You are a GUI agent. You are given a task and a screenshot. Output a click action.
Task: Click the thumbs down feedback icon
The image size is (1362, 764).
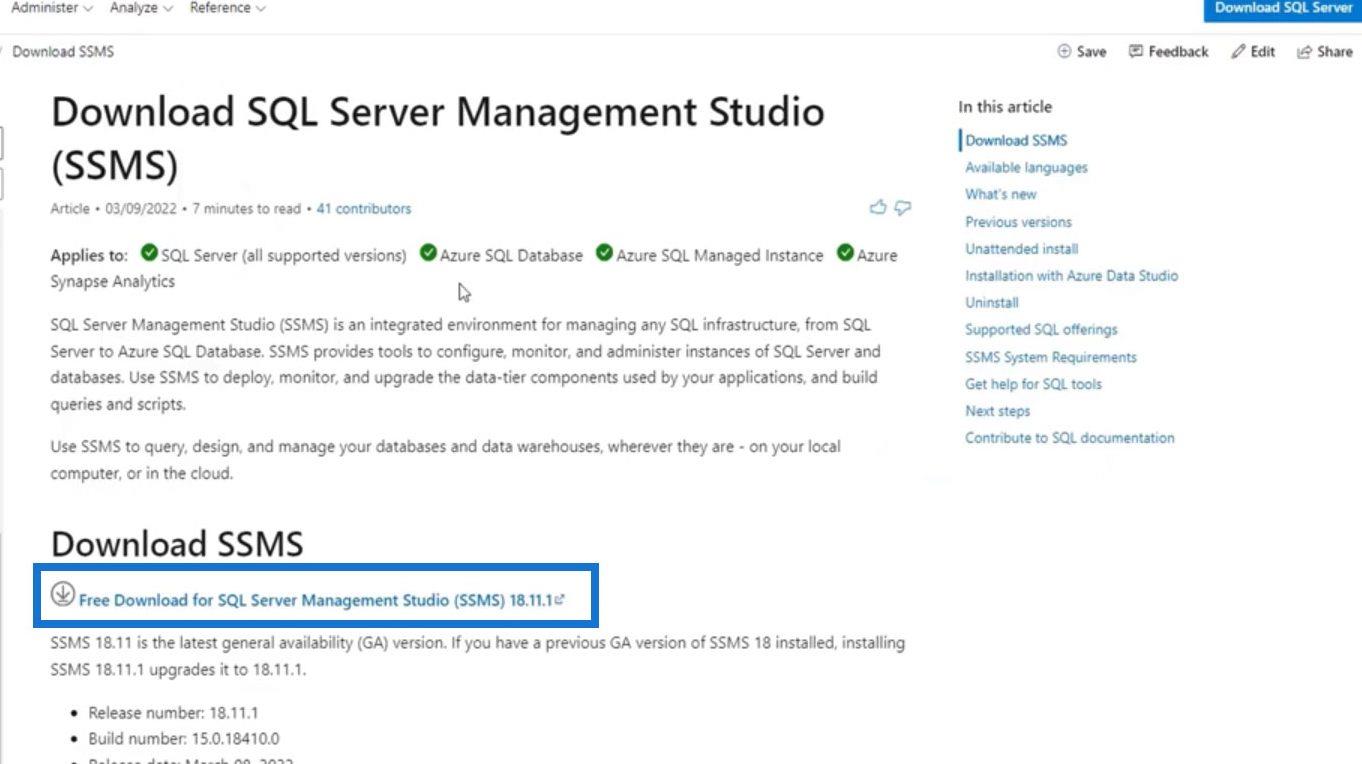[x=903, y=208]
